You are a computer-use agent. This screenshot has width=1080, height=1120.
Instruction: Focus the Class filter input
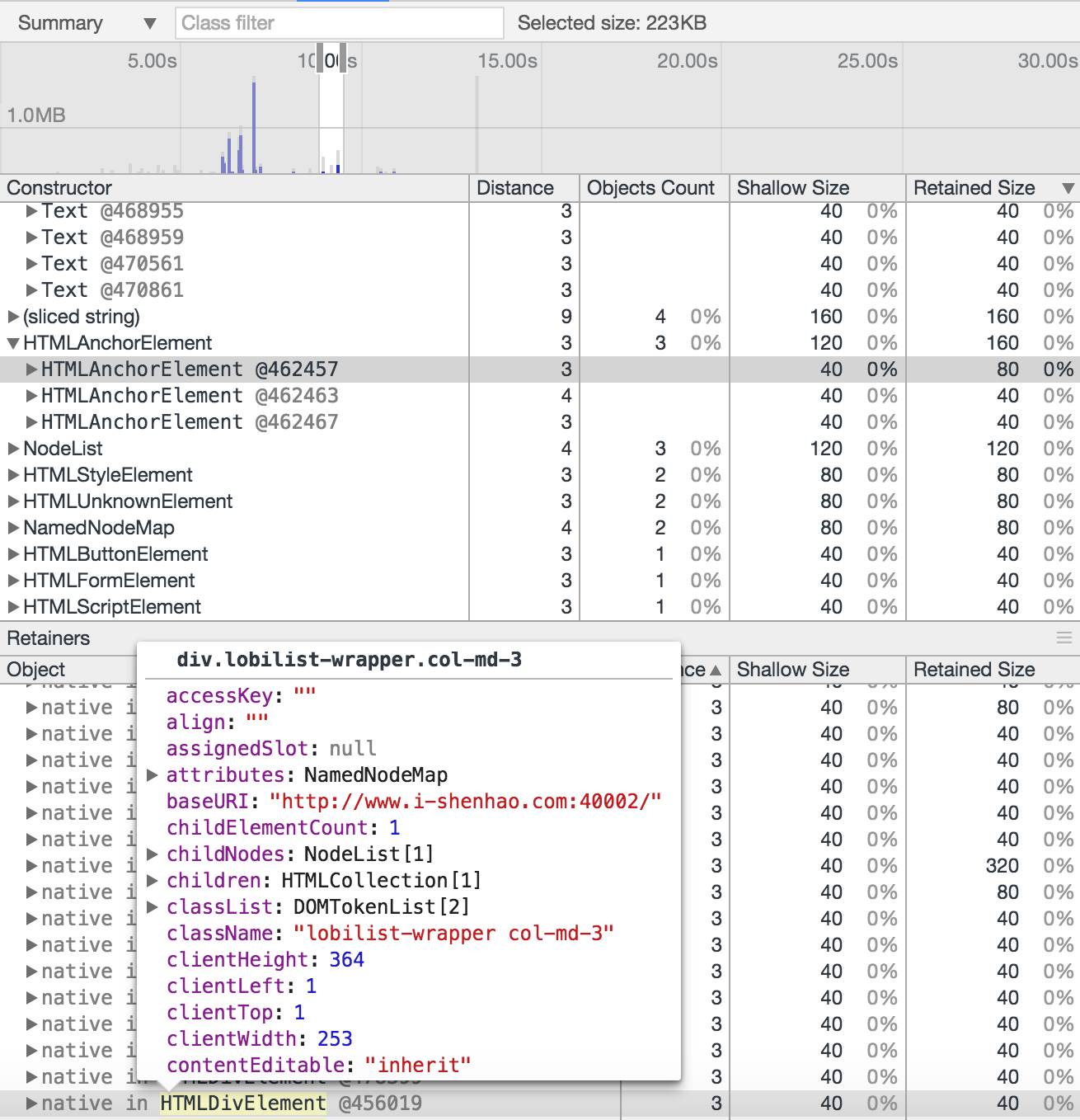340,23
